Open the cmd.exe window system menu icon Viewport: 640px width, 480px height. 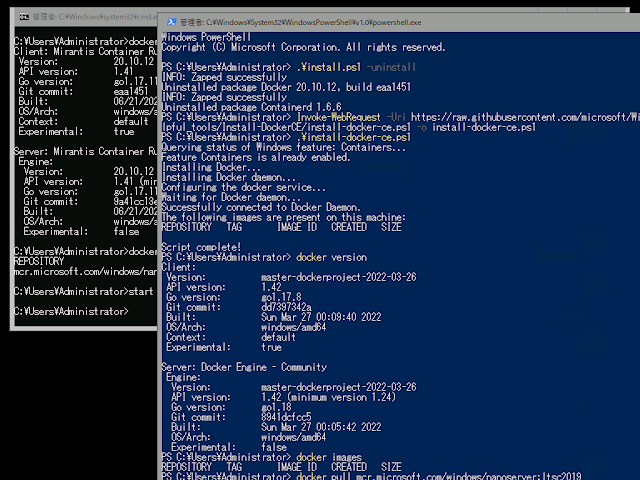[24, 17]
